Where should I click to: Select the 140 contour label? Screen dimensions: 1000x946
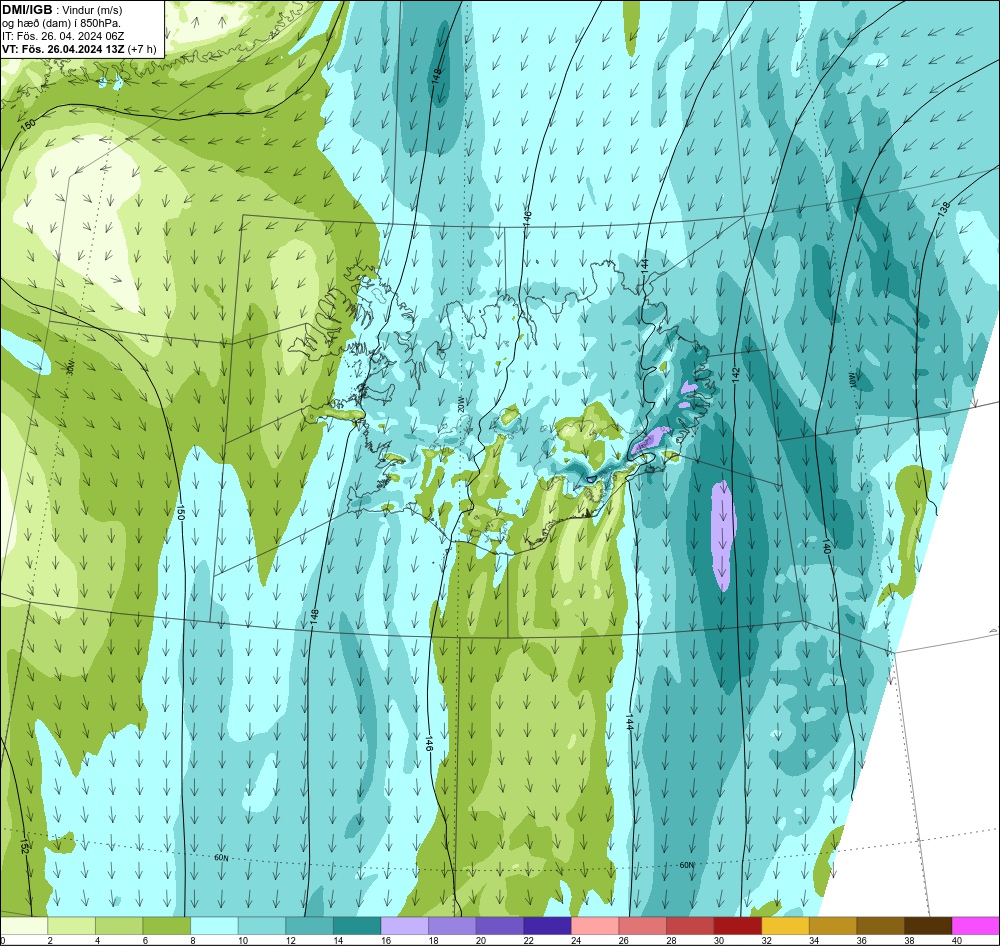pos(826,546)
